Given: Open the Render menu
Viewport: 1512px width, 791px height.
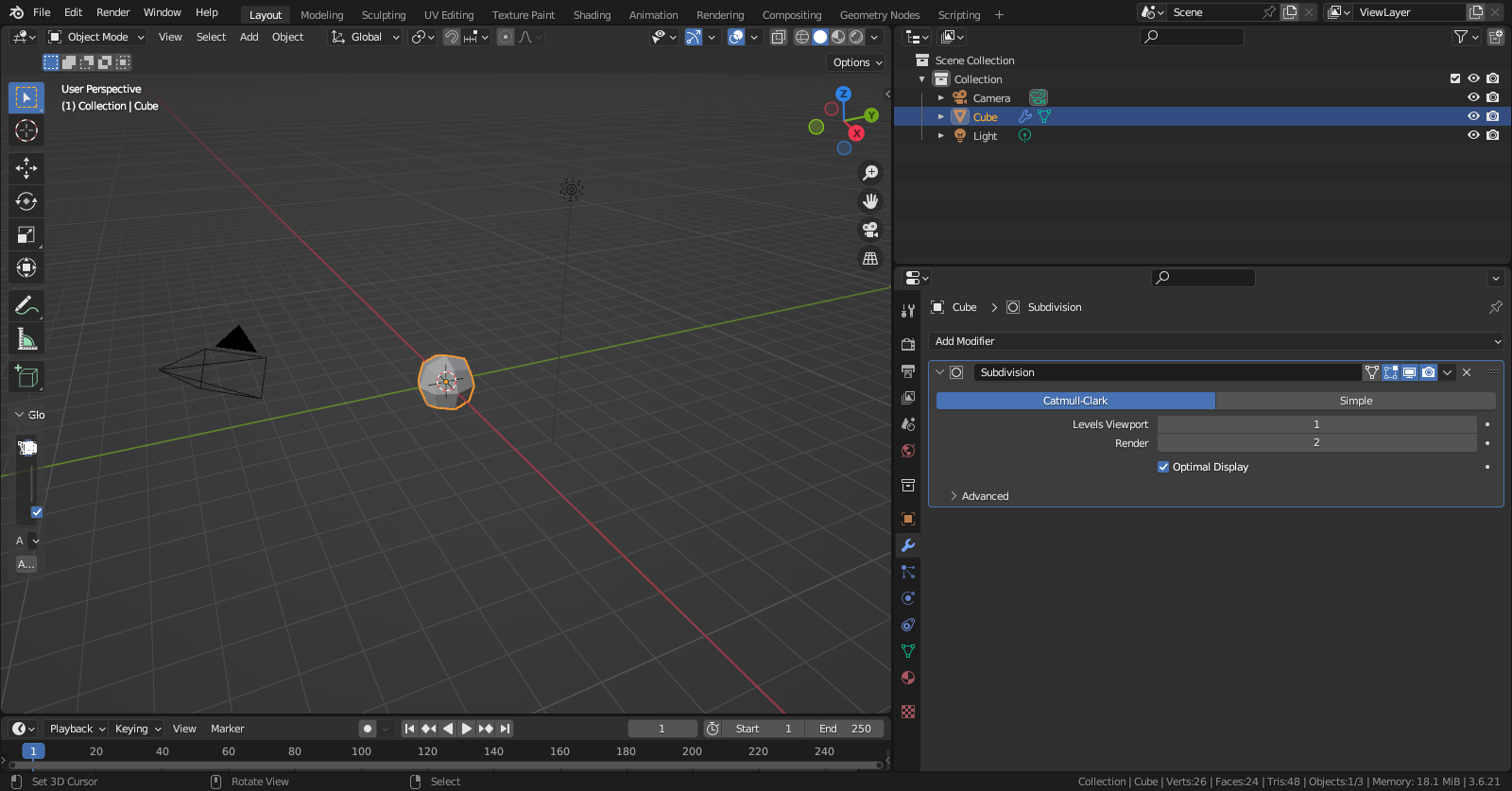Looking at the screenshot, I should click(x=112, y=12).
